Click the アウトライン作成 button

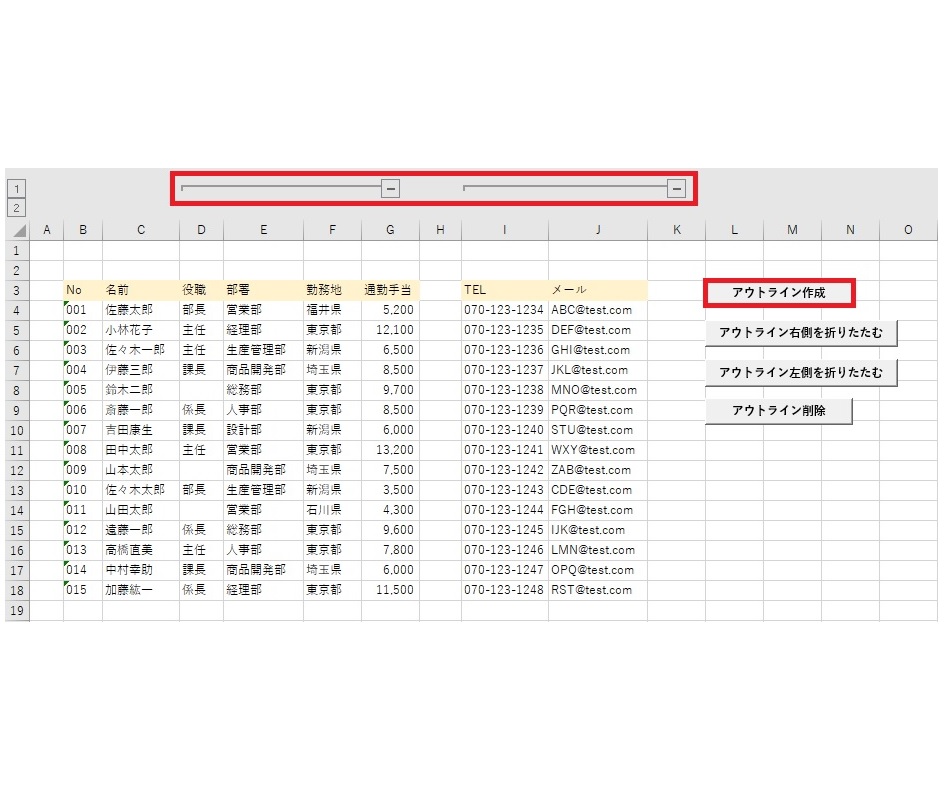point(779,291)
